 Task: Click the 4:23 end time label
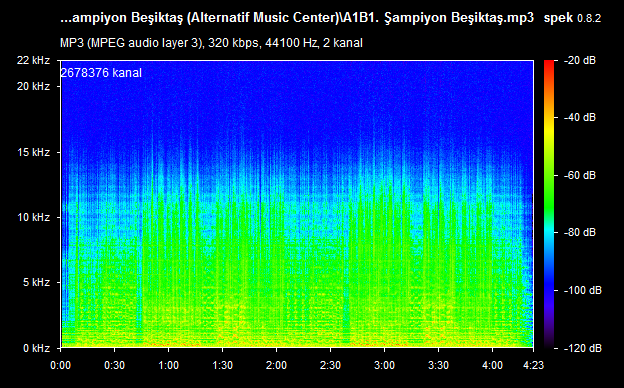pyautogui.click(x=533, y=365)
